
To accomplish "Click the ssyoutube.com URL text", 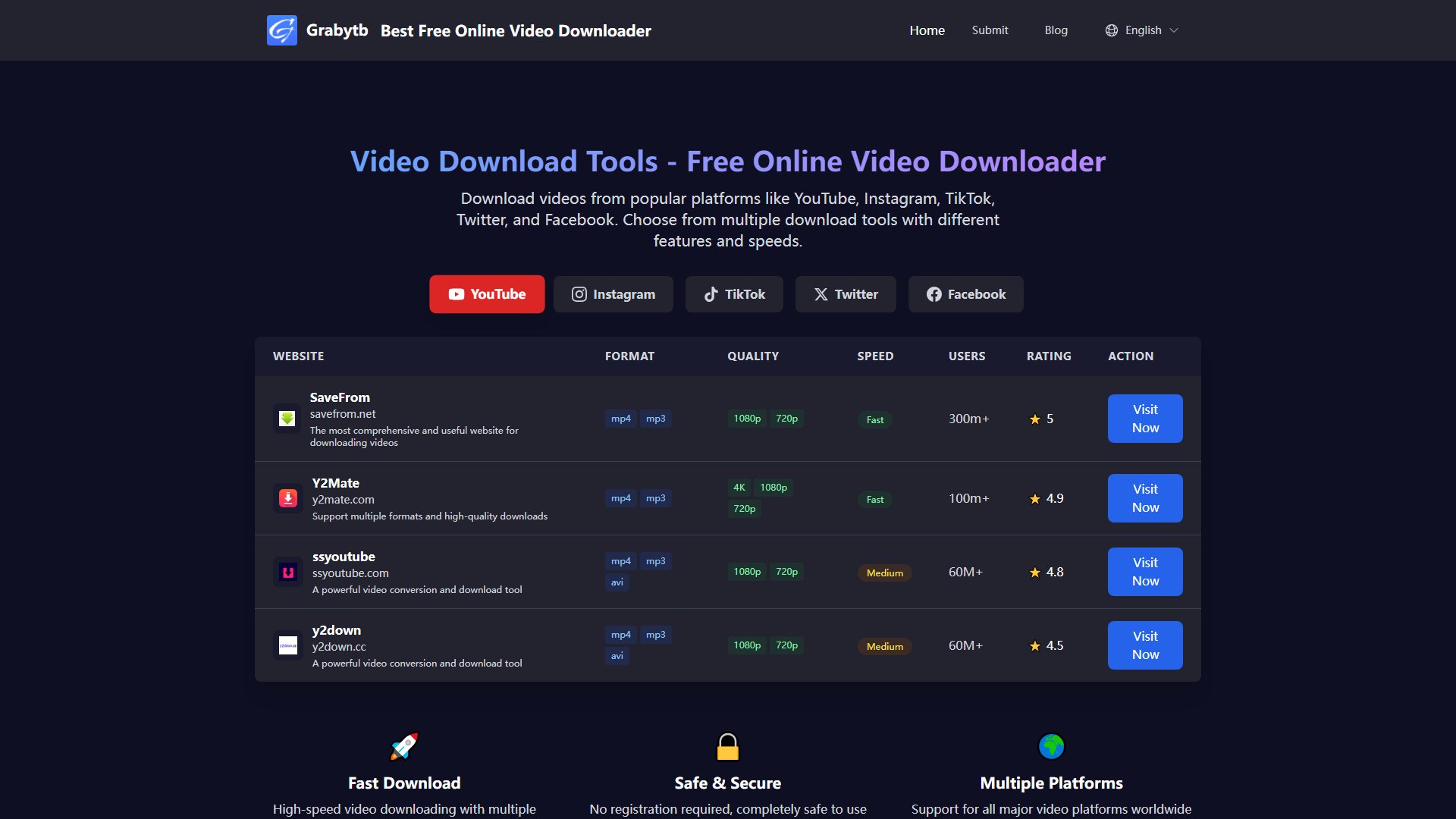I will pyautogui.click(x=350, y=573).
